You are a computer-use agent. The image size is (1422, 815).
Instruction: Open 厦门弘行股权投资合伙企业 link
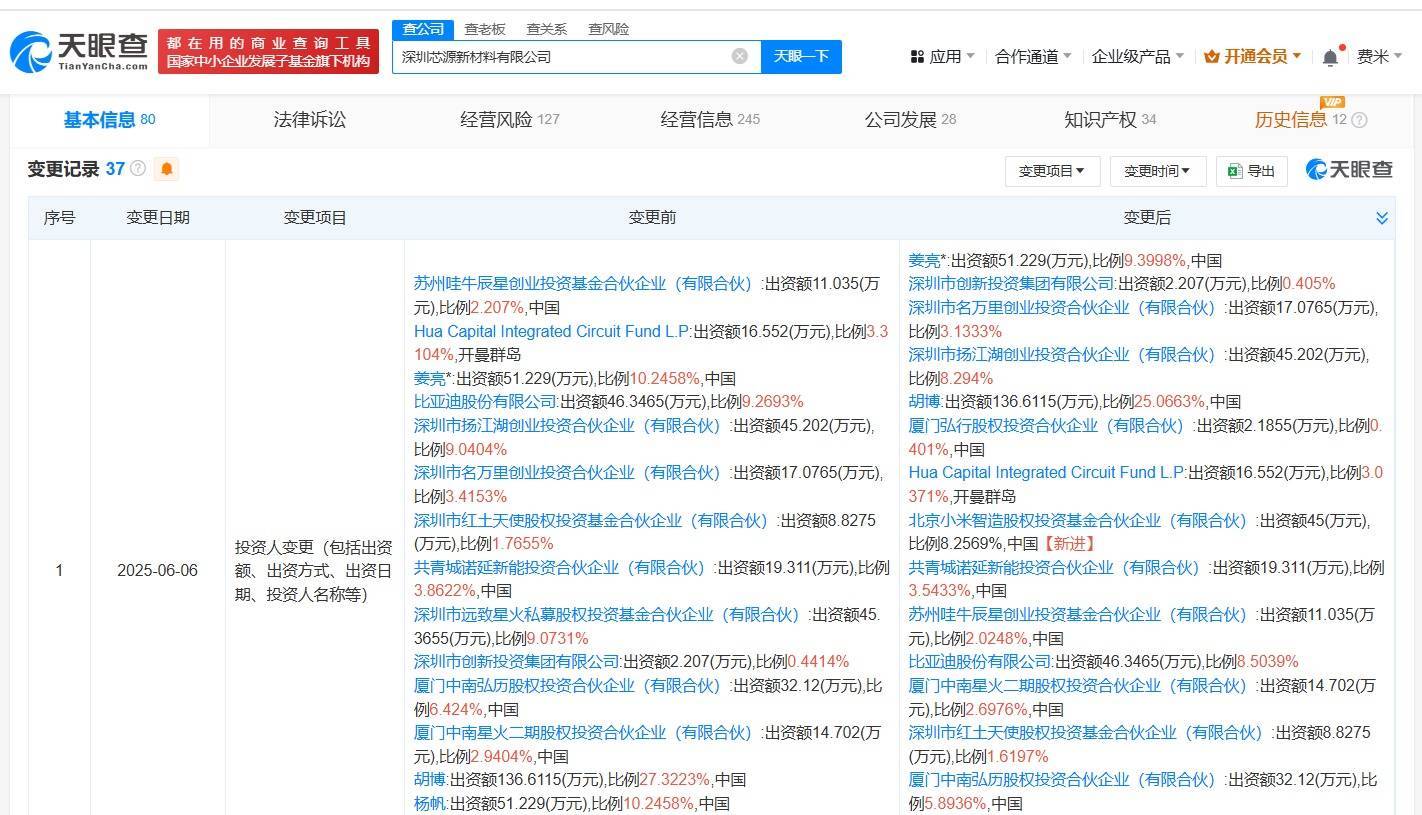point(1047,425)
